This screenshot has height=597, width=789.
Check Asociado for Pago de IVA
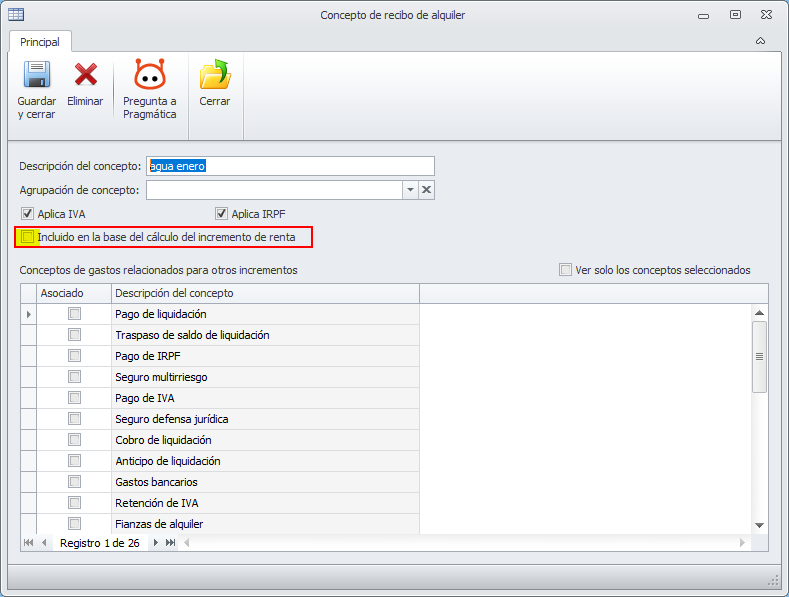coord(74,398)
